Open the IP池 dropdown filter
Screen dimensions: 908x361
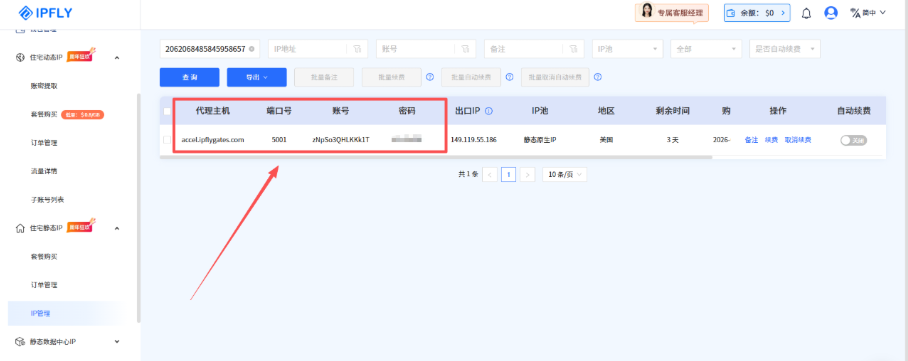[628, 49]
